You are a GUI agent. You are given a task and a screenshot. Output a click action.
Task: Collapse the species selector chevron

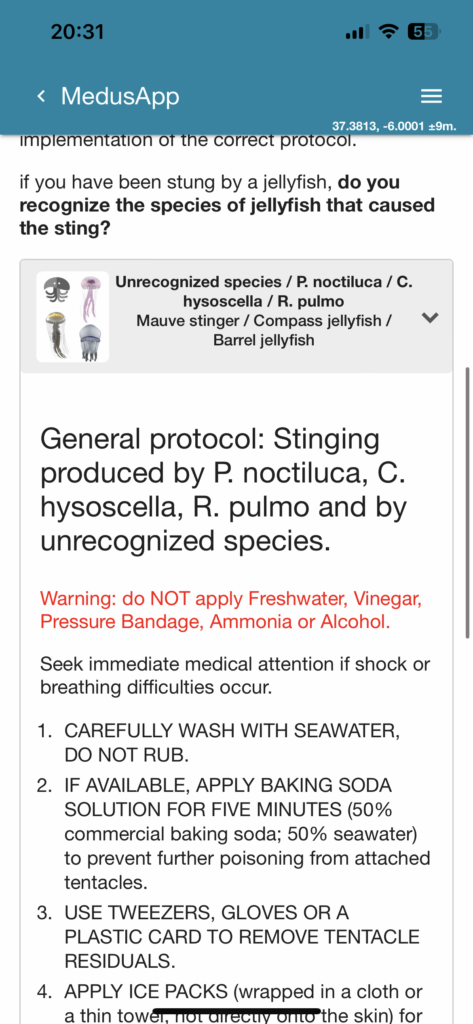tap(430, 318)
